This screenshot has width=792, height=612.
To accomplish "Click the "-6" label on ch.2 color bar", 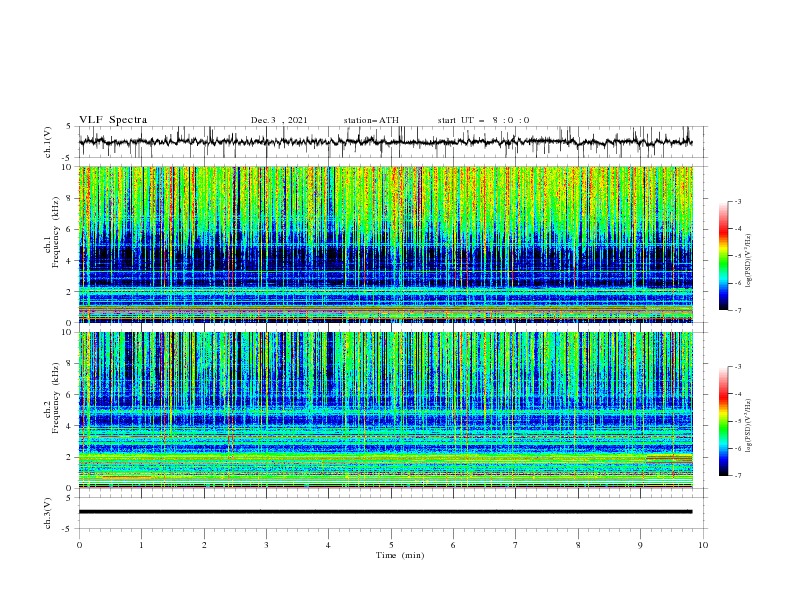I will (738, 448).
